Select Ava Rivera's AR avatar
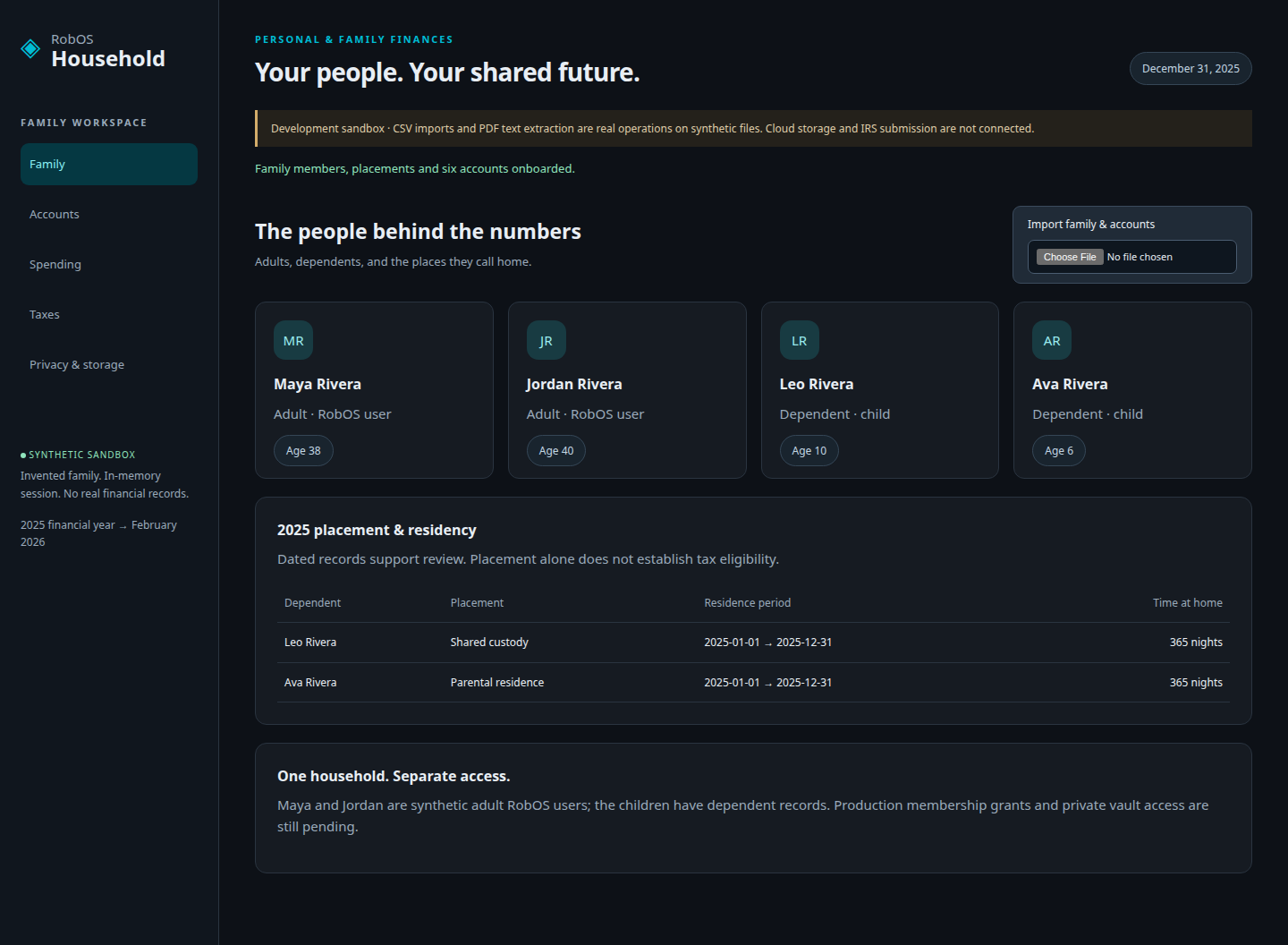This screenshot has width=1288, height=945. click(1052, 340)
